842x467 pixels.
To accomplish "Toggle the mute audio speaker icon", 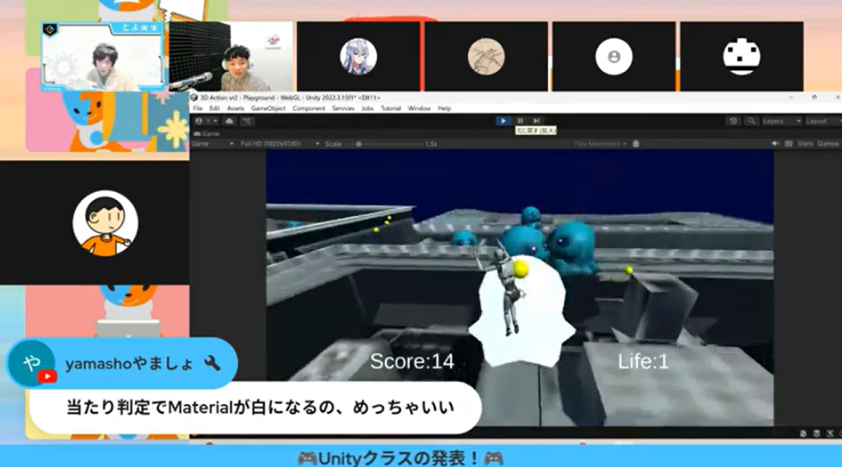I will (x=775, y=144).
